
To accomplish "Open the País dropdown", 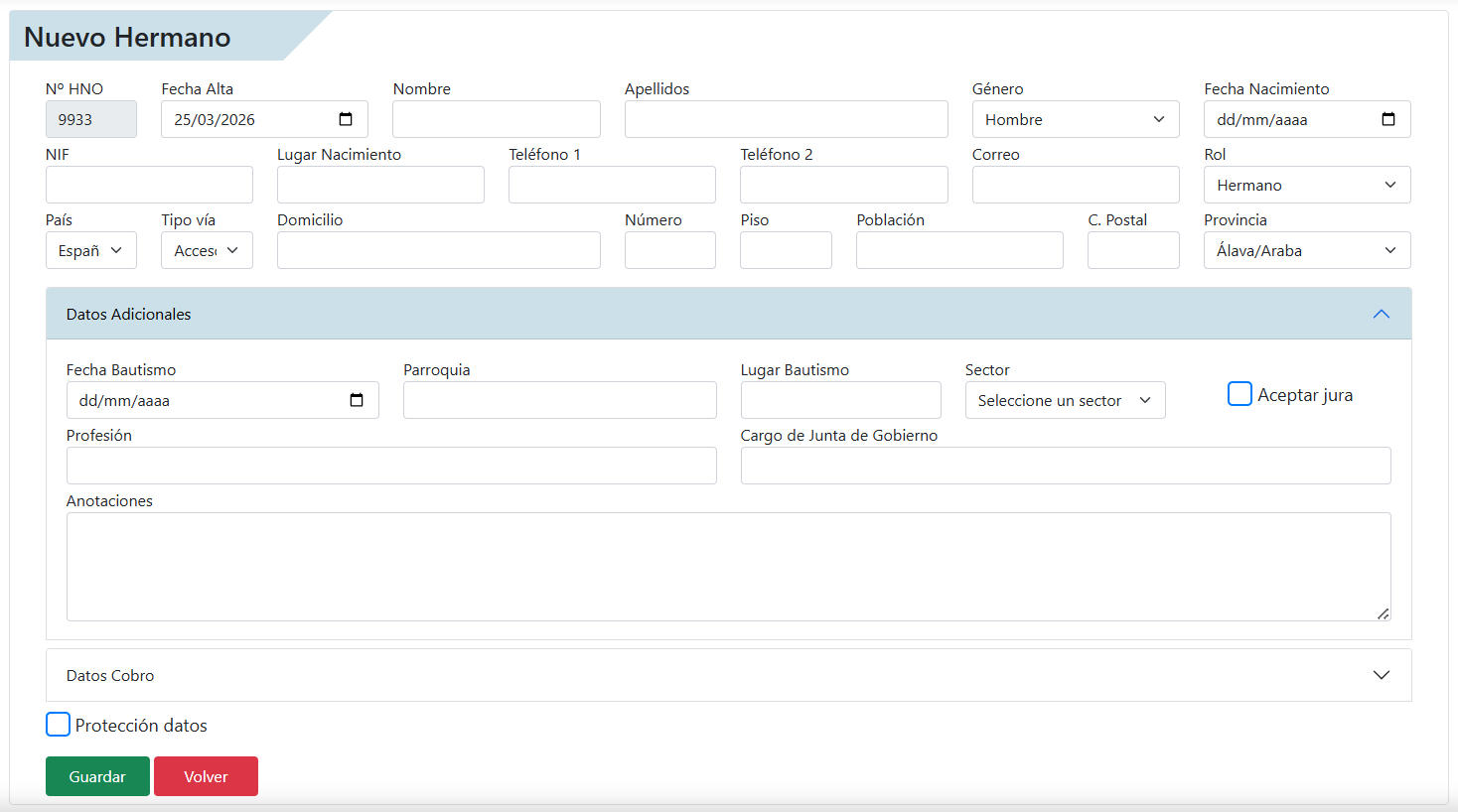I will (x=90, y=250).
